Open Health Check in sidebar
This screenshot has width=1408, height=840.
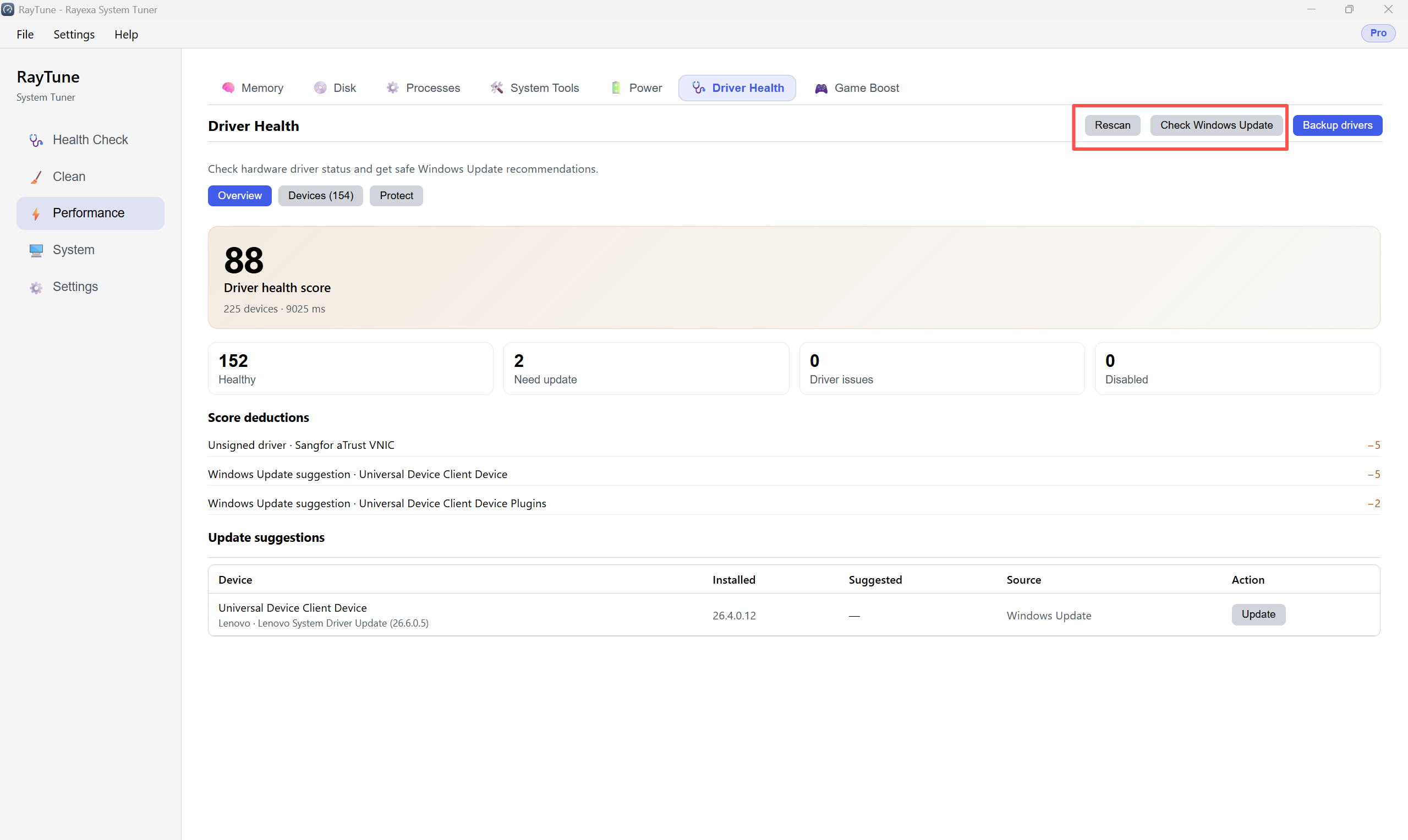91,140
